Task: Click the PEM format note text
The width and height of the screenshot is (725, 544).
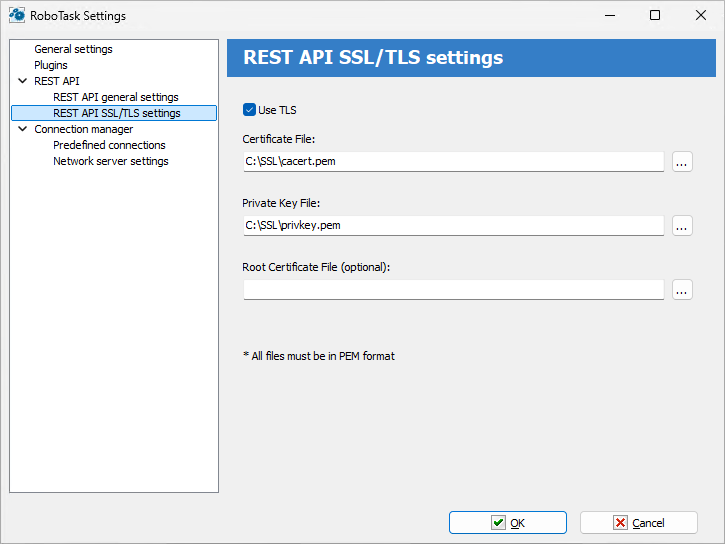Action: [x=319, y=356]
